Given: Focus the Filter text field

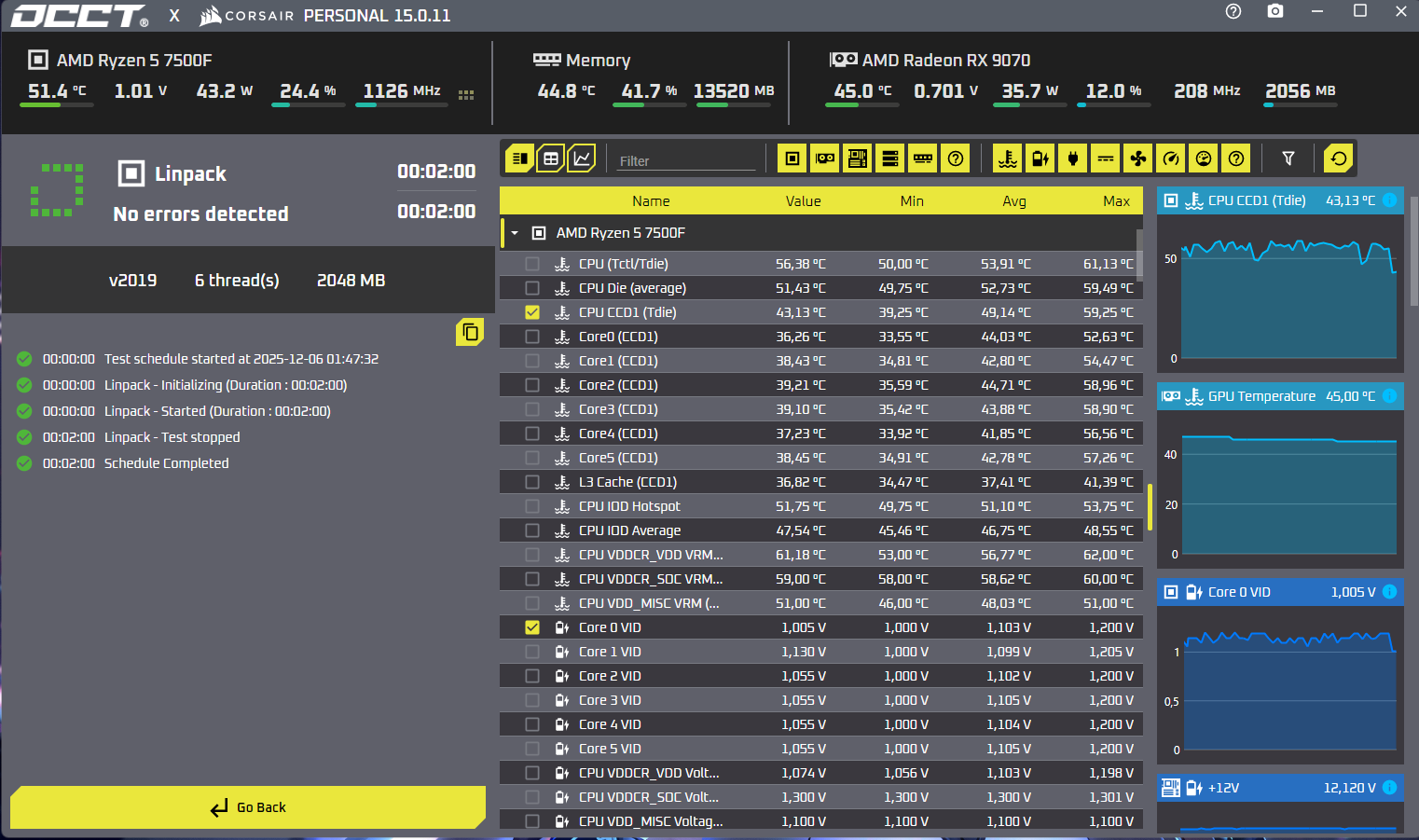Looking at the screenshot, I should [686, 160].
